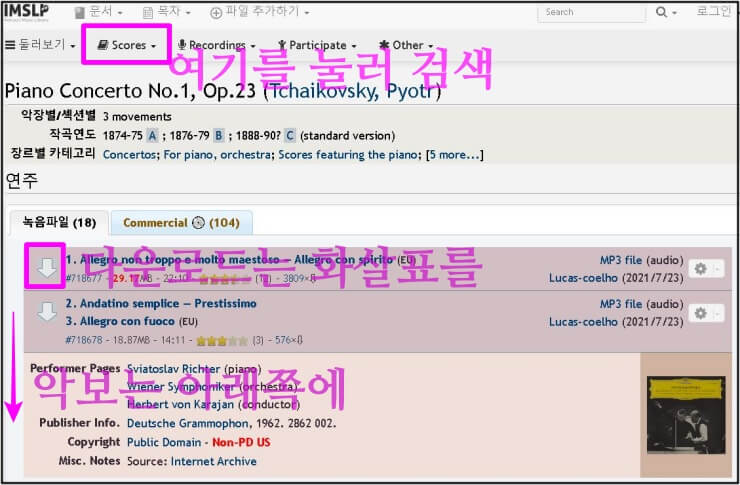Open the Recordings dropdown menu

pyautogui.click(x=217, y=45)
